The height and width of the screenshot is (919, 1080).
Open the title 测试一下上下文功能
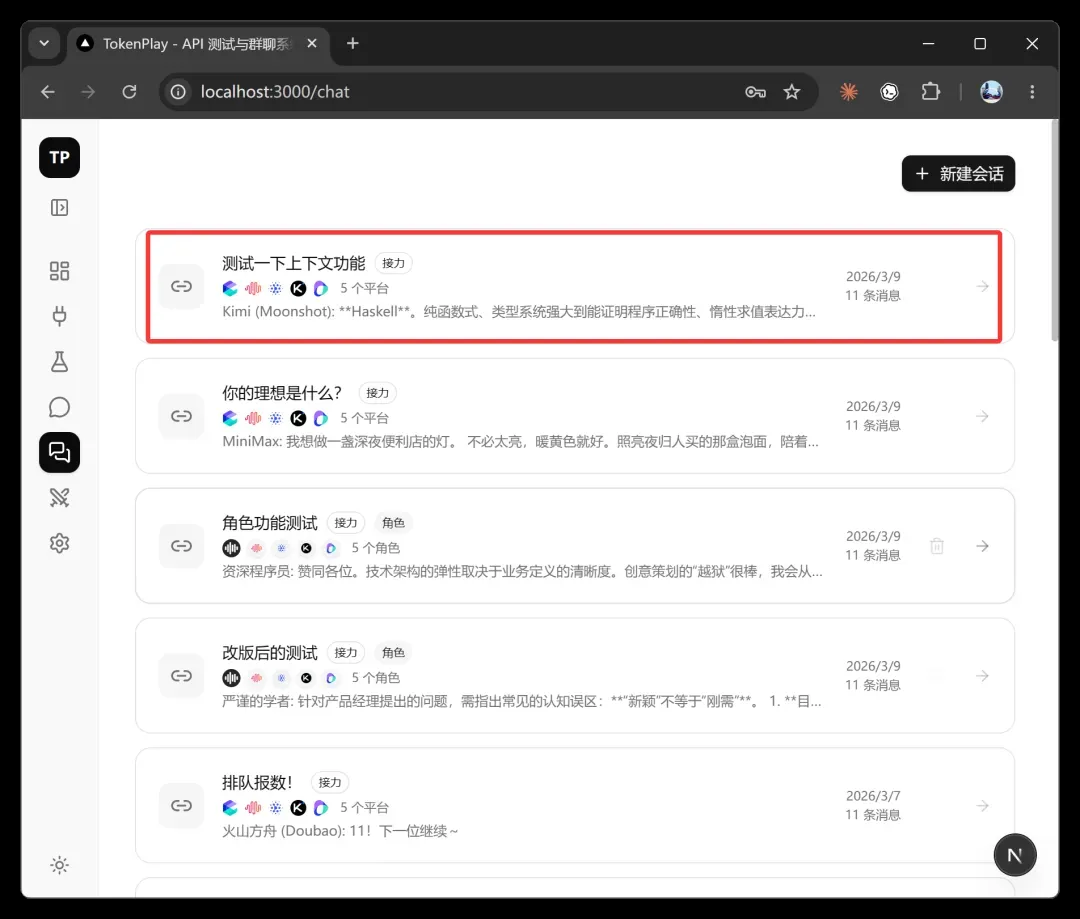(293, 263)
